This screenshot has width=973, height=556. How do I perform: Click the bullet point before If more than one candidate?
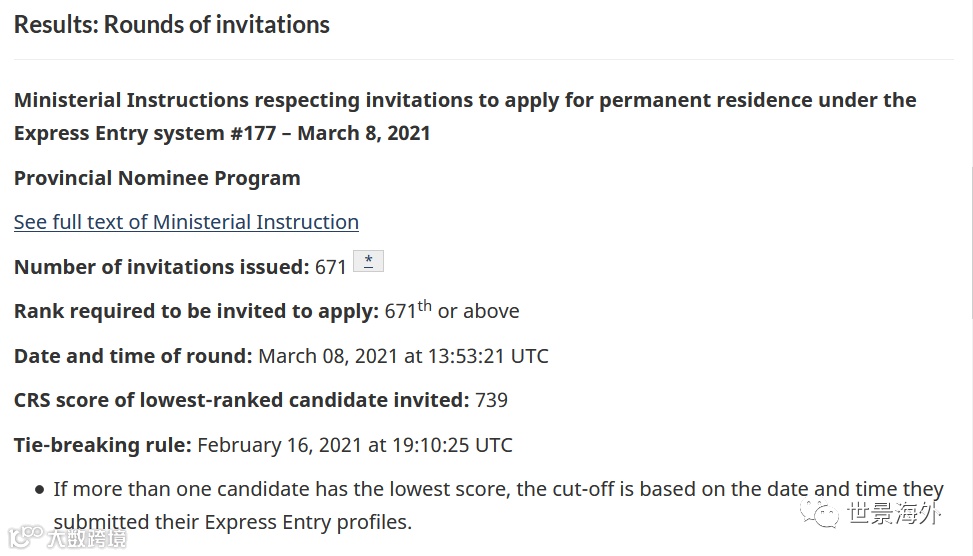(40, 490)
